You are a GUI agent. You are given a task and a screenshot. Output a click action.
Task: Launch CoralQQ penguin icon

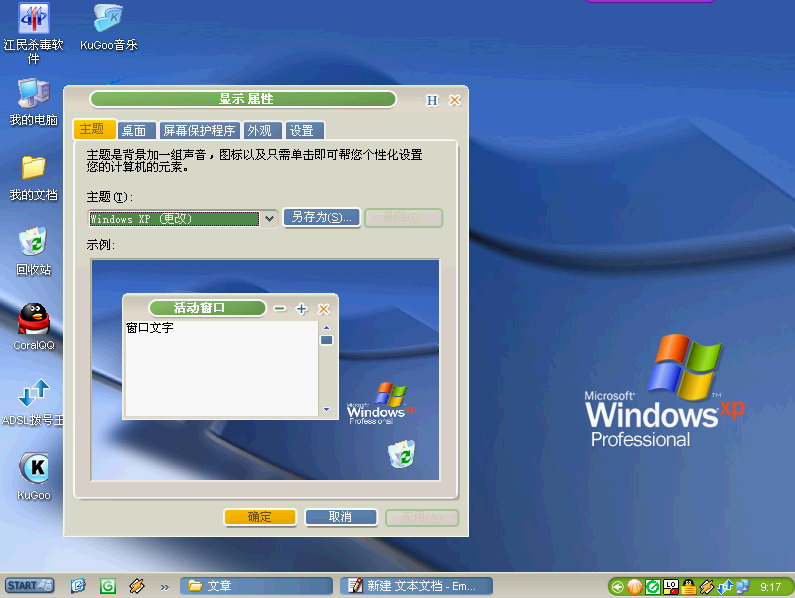pyautogui.click(x=33, y=319)
